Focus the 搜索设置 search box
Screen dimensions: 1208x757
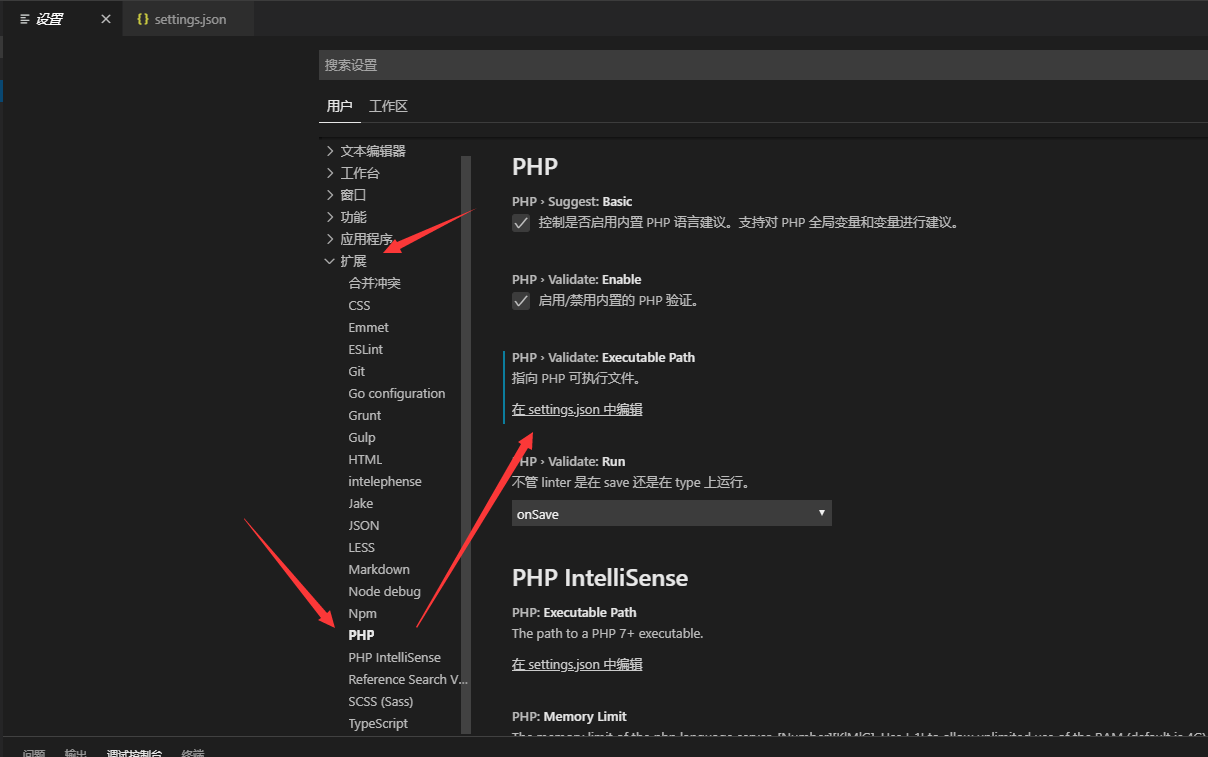click(763, 65)
